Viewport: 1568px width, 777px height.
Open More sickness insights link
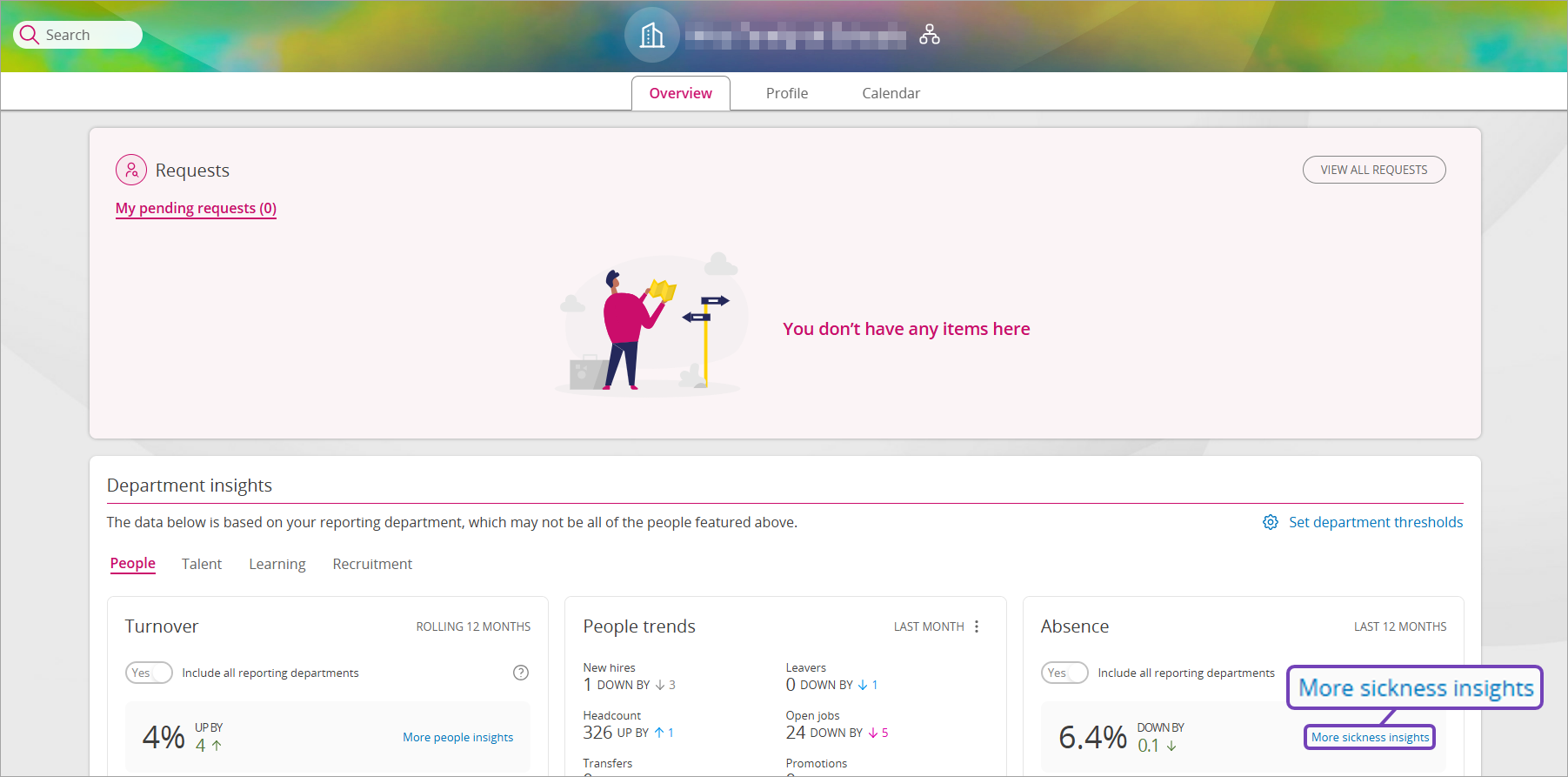[x=1370, y=737]
